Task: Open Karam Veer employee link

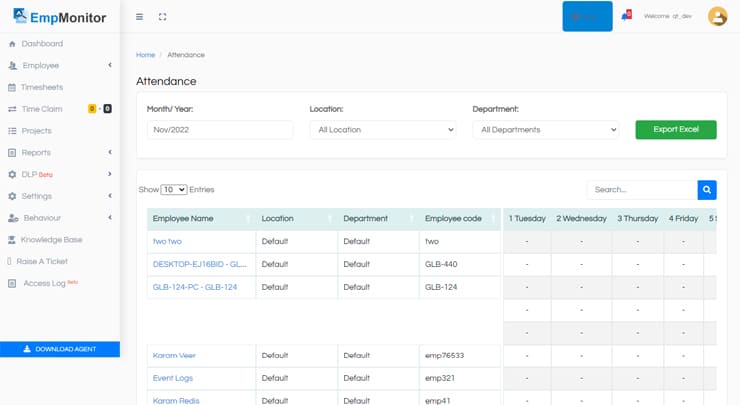Action: click(174, 355)
